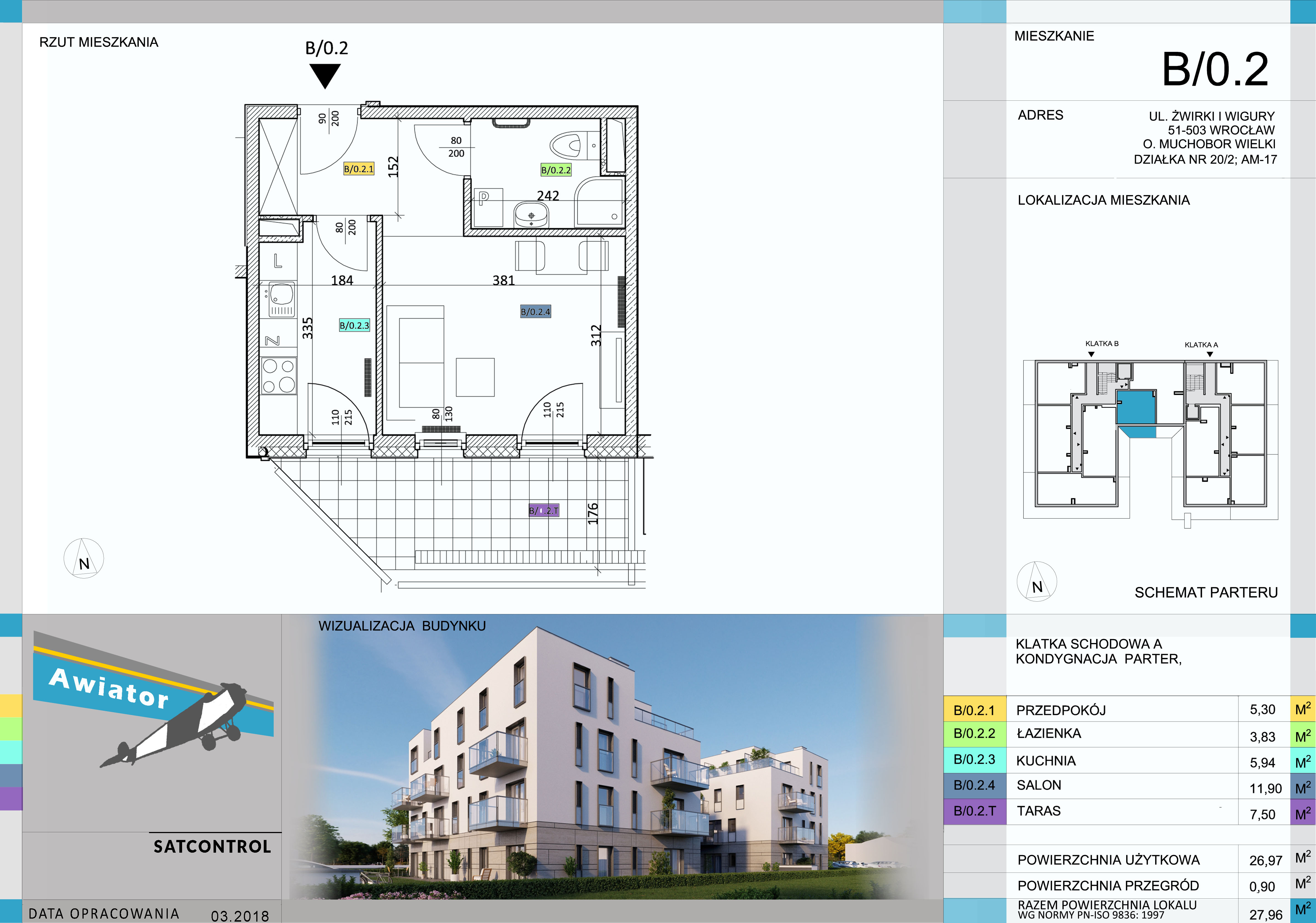The height and width of the screenshot is (923, 1316).
Task: Click POWIERZCHNIA PRZEGRÓD label
Action: pyautogui.click(x=1108, y=885)
